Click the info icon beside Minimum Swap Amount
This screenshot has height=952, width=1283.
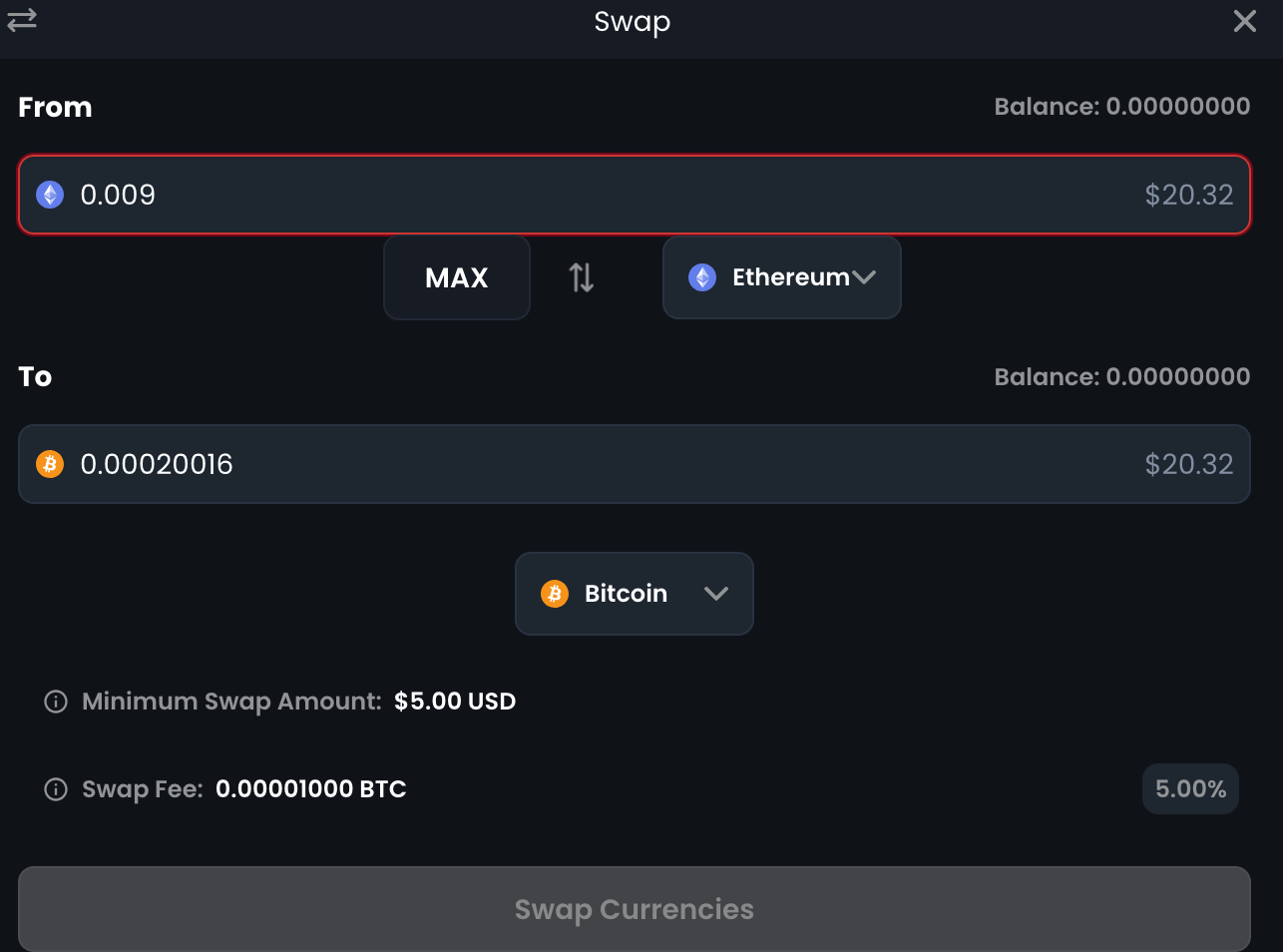56,702
